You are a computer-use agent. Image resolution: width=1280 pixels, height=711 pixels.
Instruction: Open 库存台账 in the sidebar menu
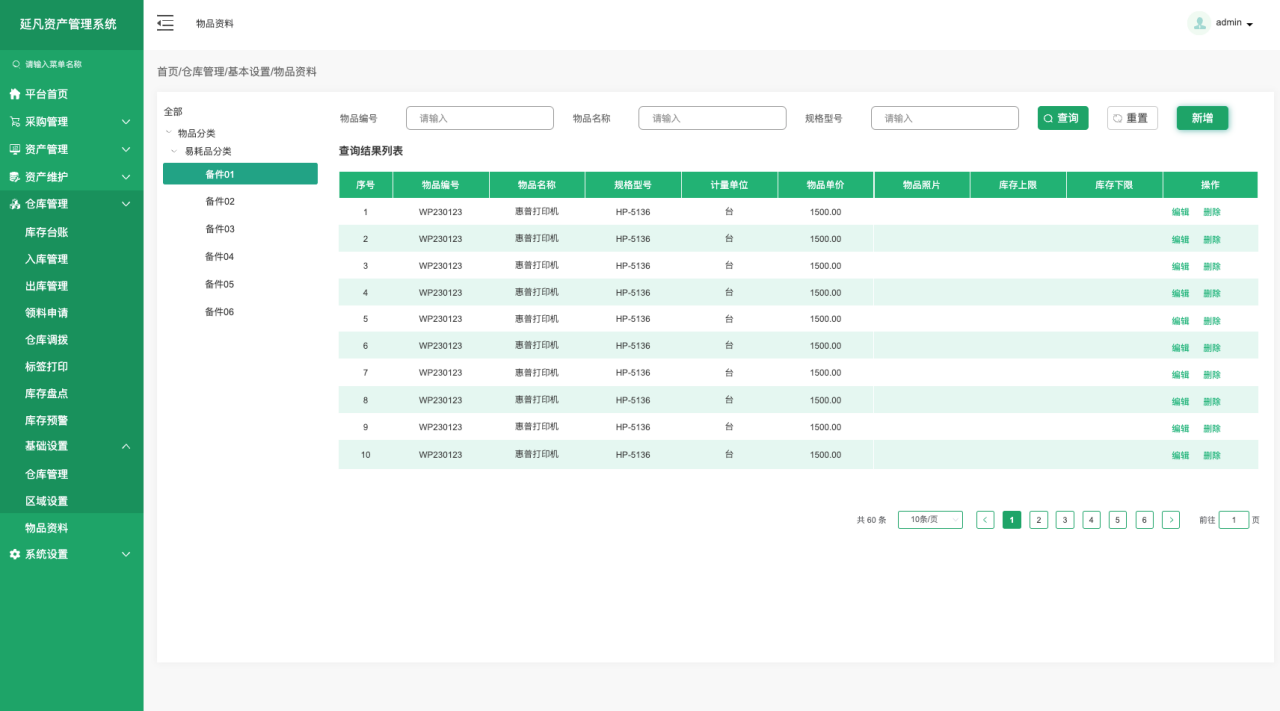46,232
